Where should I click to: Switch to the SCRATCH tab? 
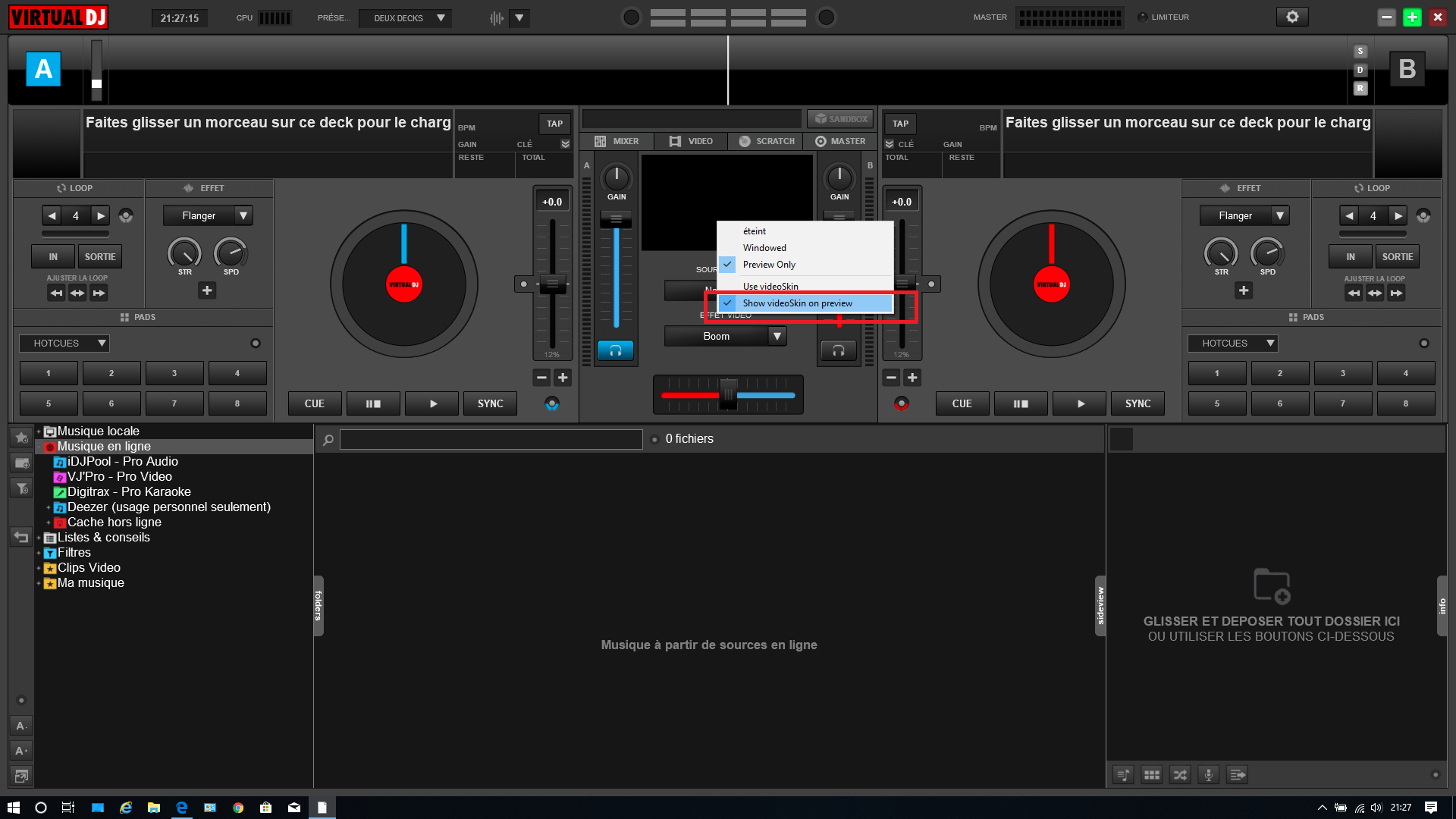pos(767,141)
